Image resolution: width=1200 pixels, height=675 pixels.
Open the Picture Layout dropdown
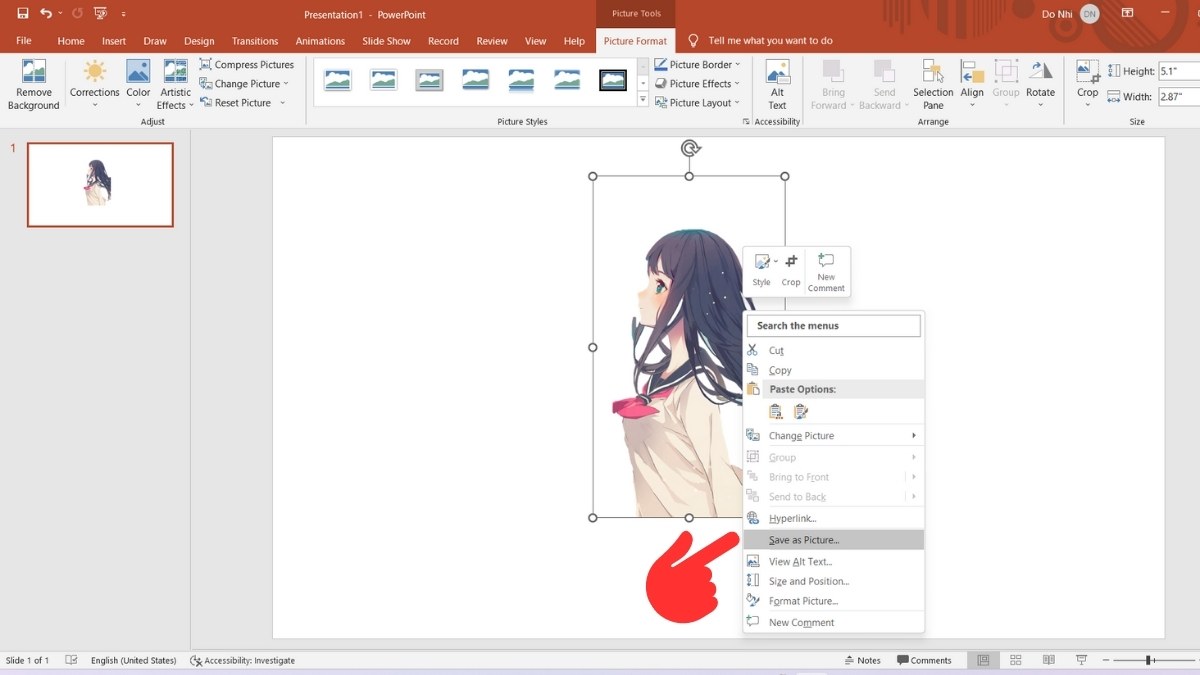698,103
